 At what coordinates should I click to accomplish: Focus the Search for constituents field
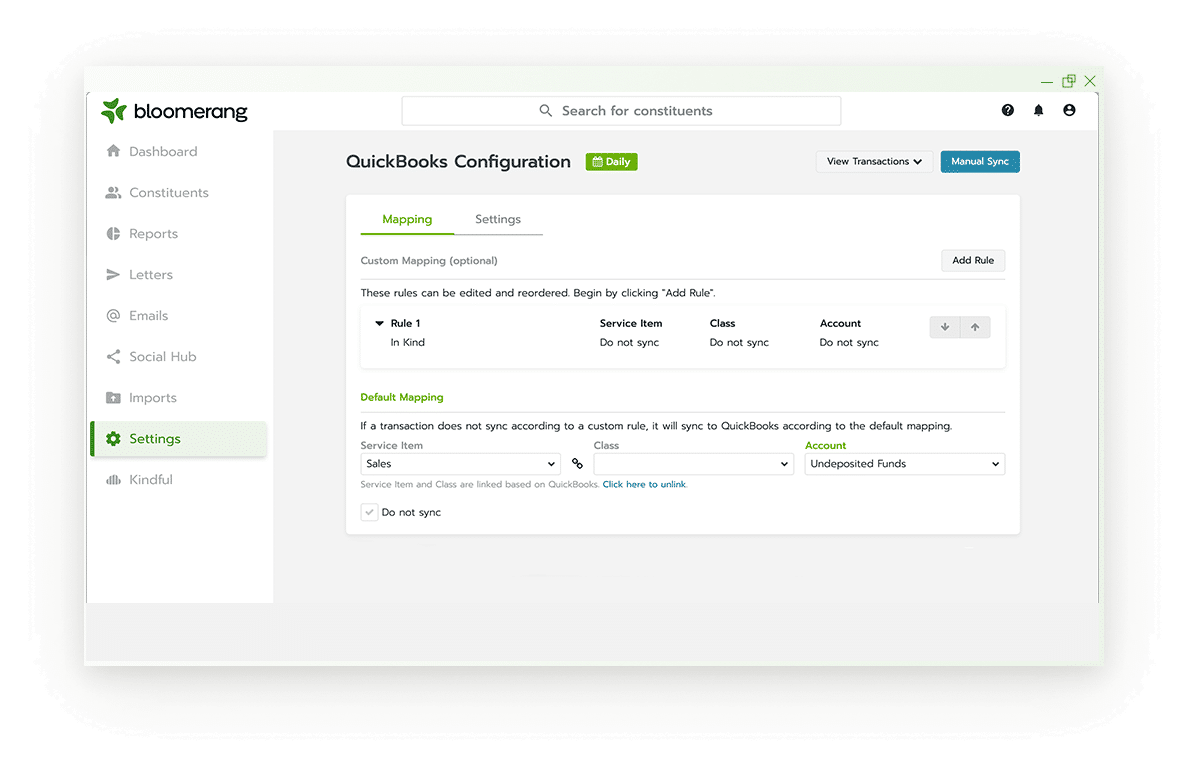(621, 111)
